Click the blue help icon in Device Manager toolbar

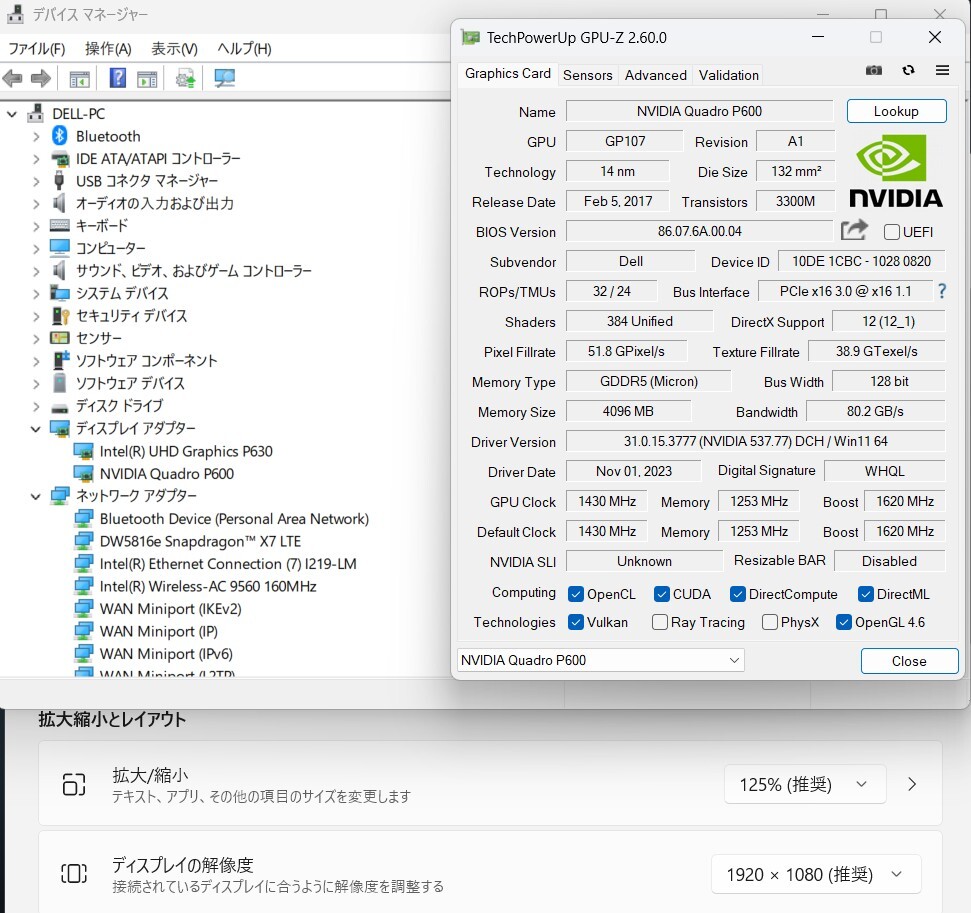[x=117, y=78]
